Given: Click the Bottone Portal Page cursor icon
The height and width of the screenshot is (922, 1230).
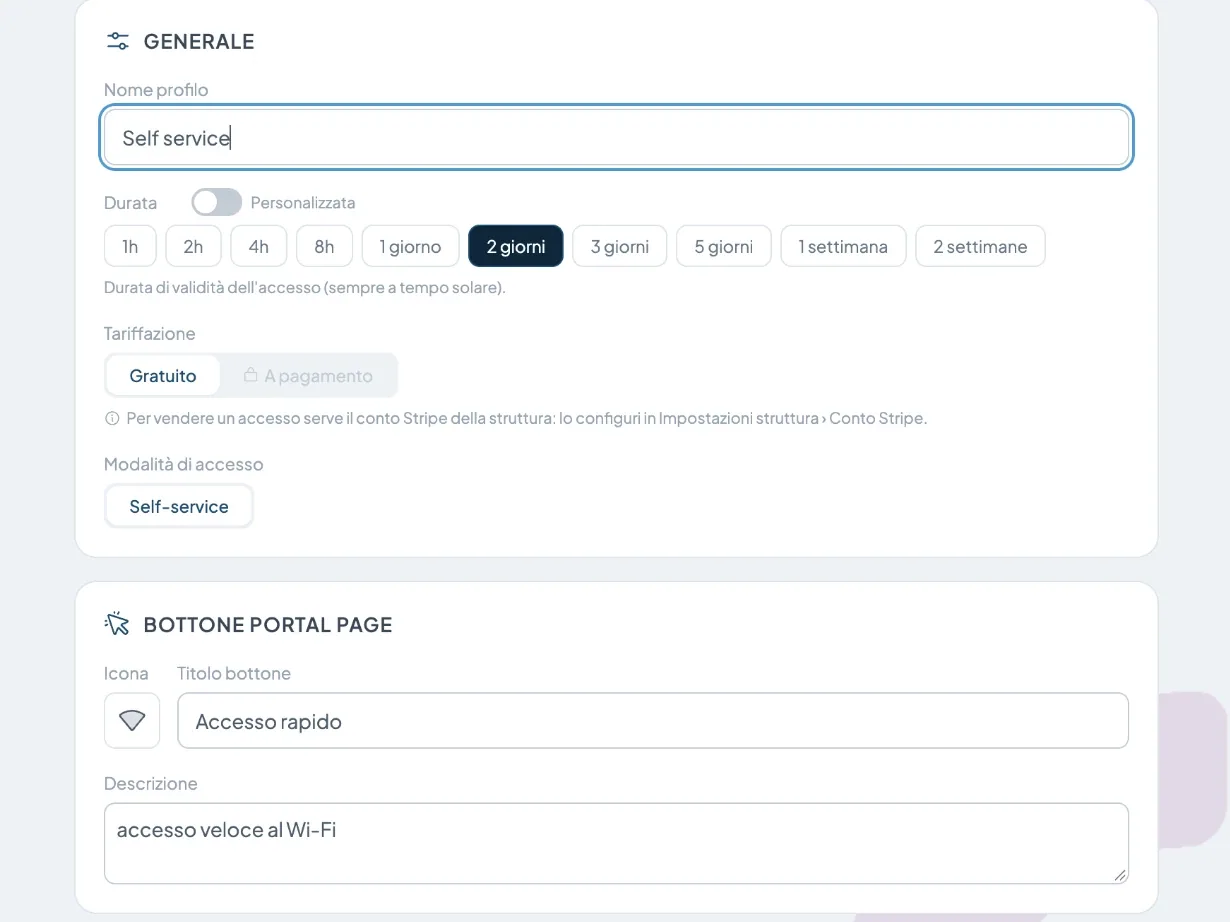Looking at the screenshot, I should pyautogui.click(x=118, y=624).
